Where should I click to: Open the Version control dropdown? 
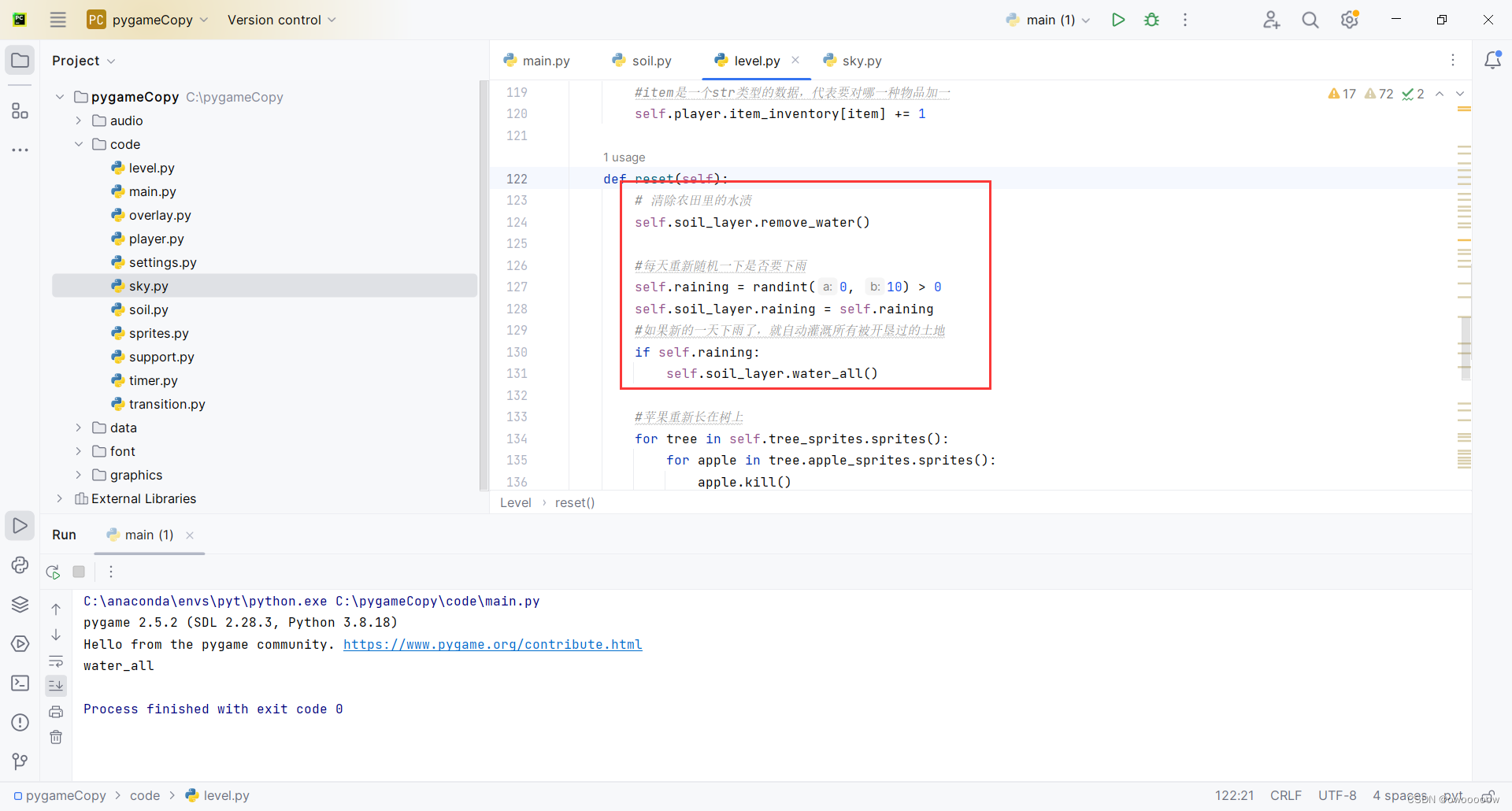[x=281, y=20]
